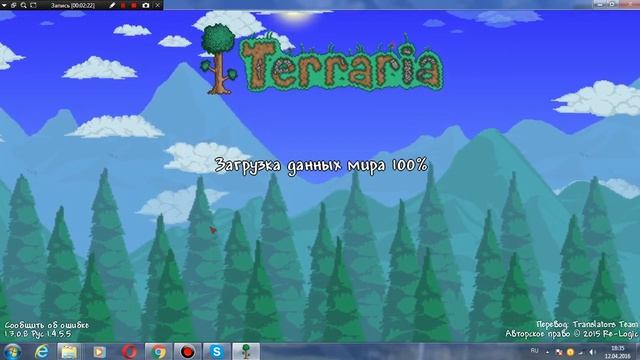This screenshot has height=360, width=640.
Task: Switch to Skype on the taskbar
Action: (216, 352)
